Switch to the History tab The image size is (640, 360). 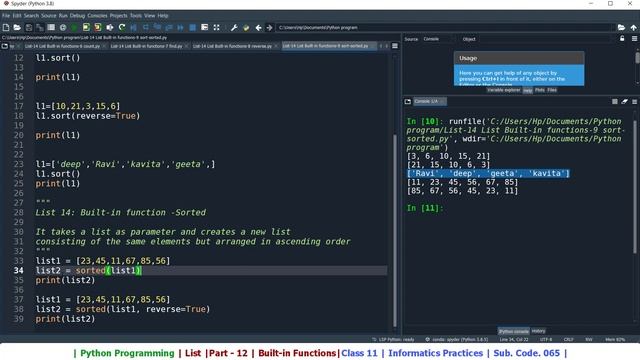[538, 331]
